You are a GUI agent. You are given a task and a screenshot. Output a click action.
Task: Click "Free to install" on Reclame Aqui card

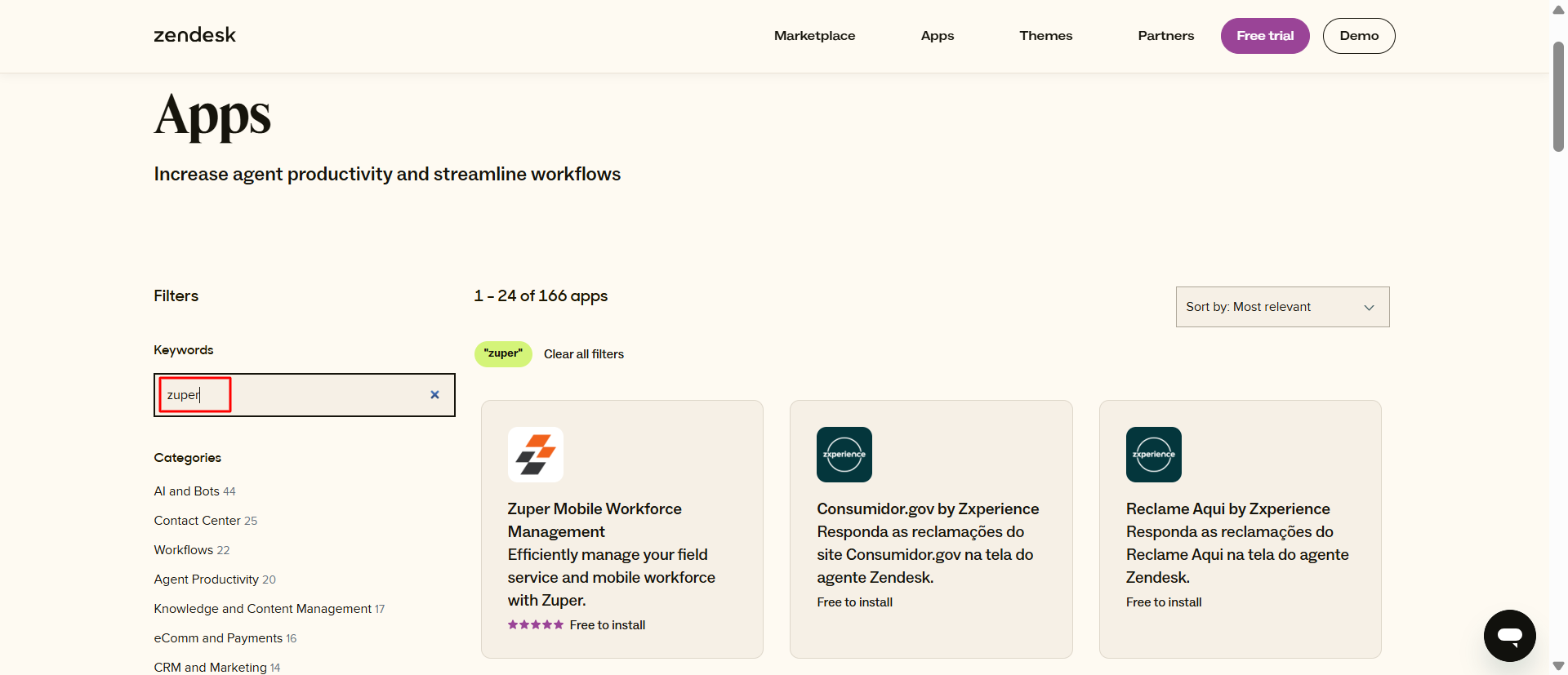(1164, 602)
